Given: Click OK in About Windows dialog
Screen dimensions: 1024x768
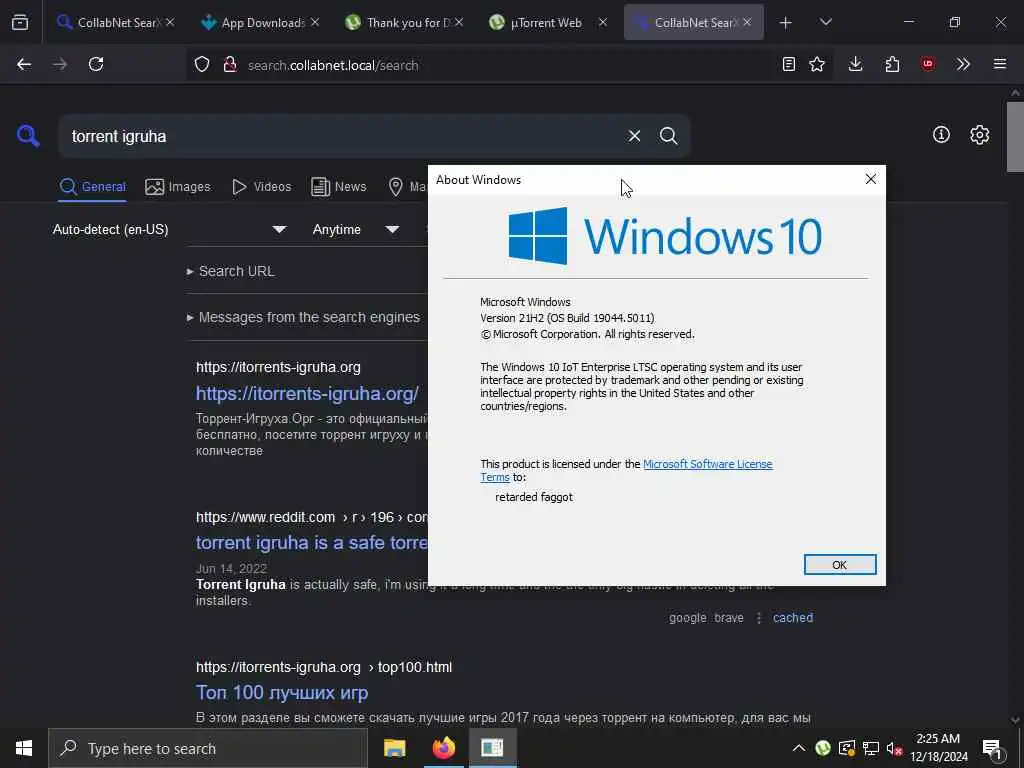Looking at the screenshot, I should coord(840,565).
